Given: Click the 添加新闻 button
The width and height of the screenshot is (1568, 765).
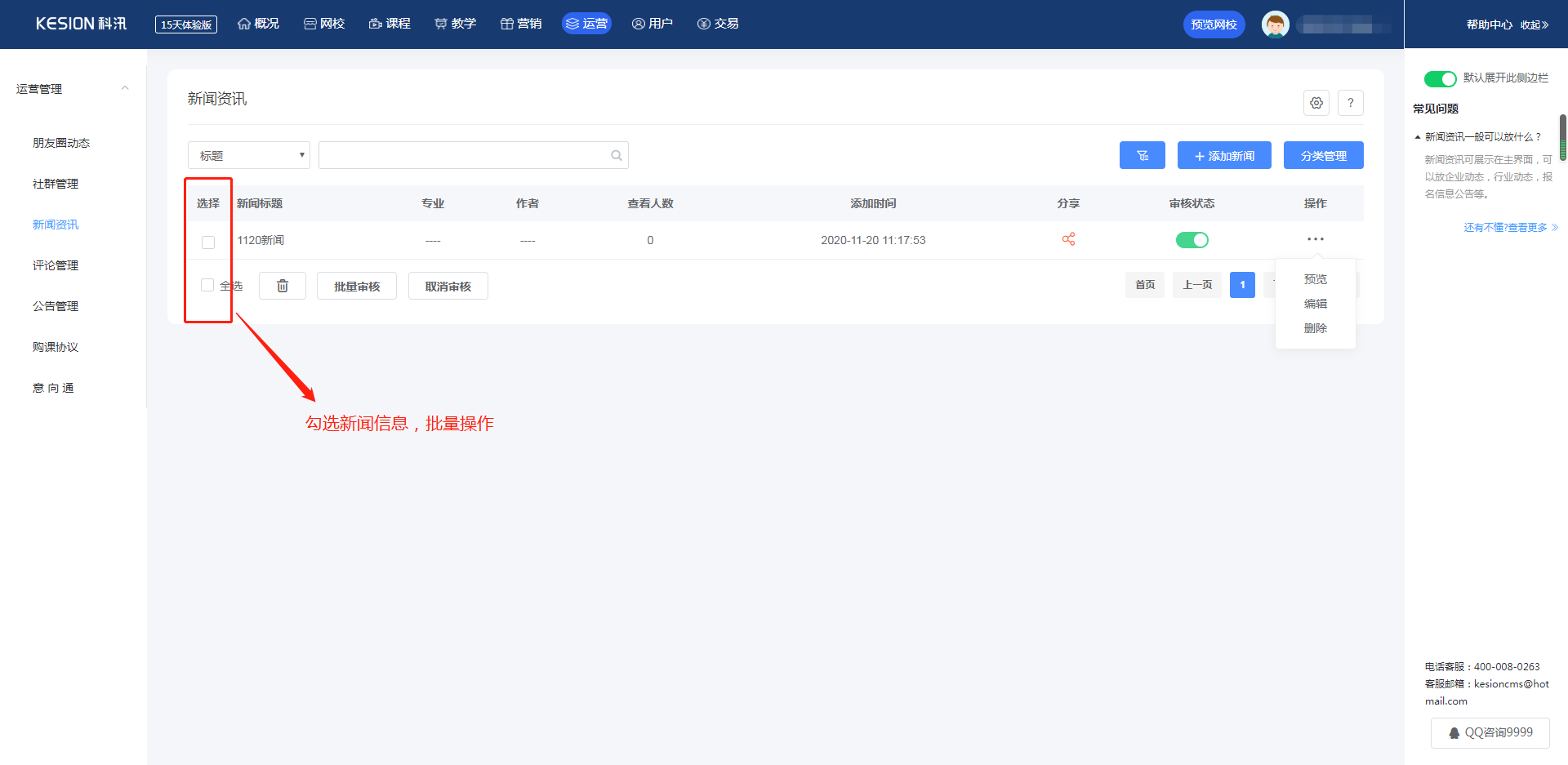Looking at the screenshot, I should pyautogui.click(x=1224, y=155).
